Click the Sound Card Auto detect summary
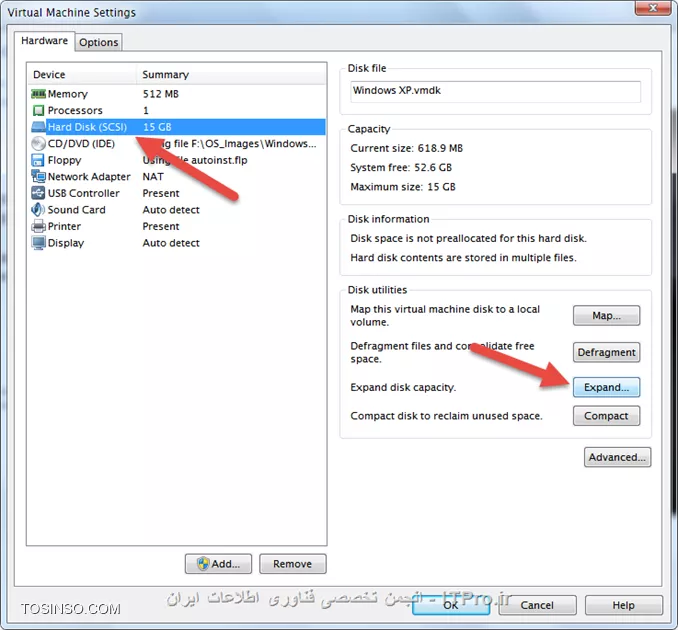 pyautogui.click(x=171, y=210)
